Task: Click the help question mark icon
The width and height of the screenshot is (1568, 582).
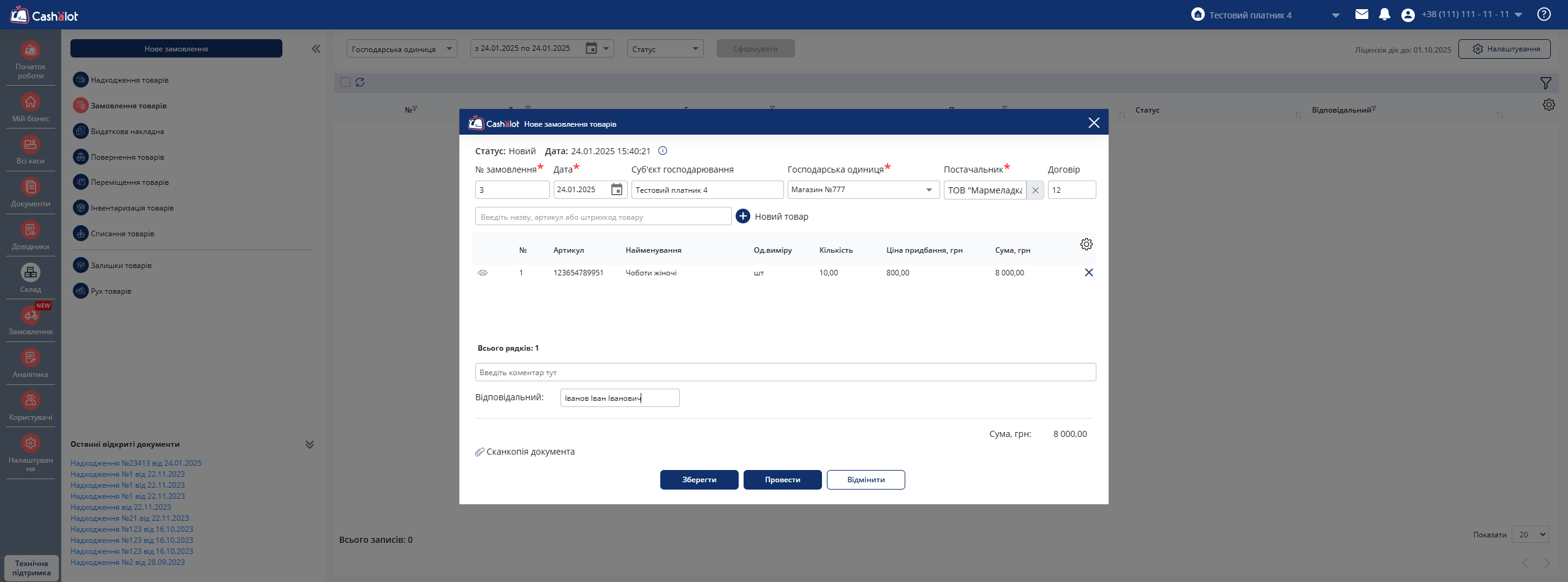Action: [1544, 14]
